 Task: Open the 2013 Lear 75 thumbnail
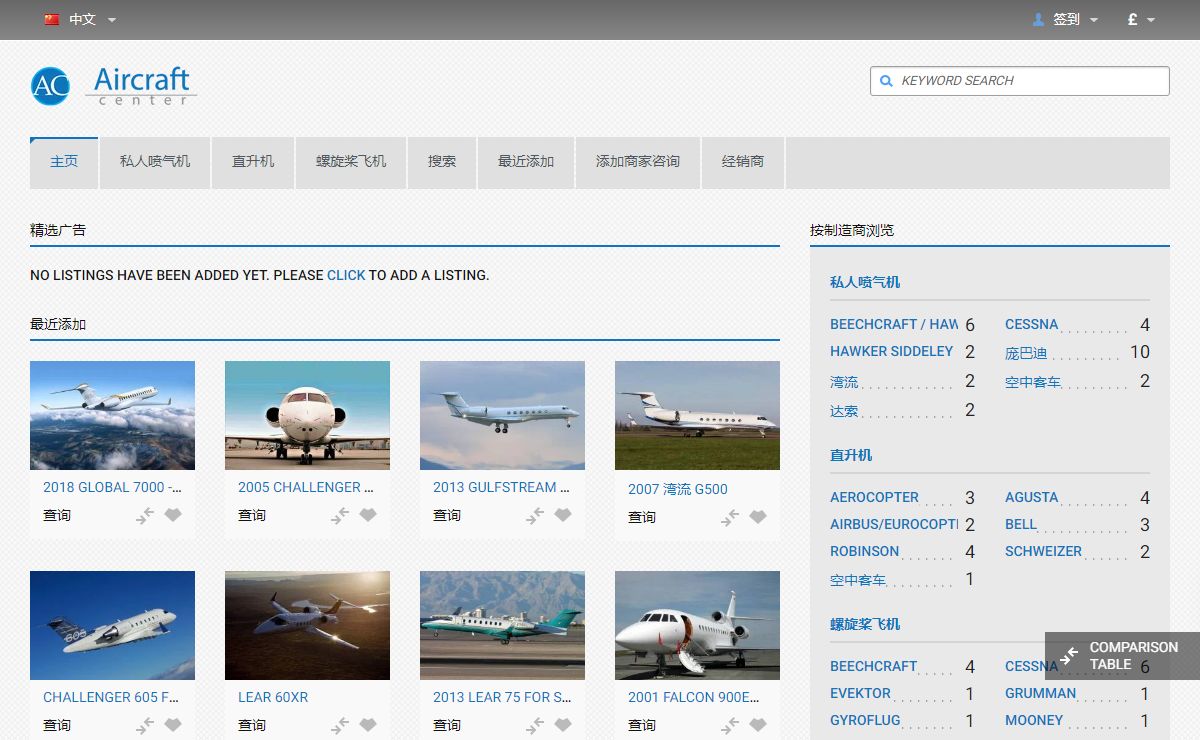click(502, 625)
